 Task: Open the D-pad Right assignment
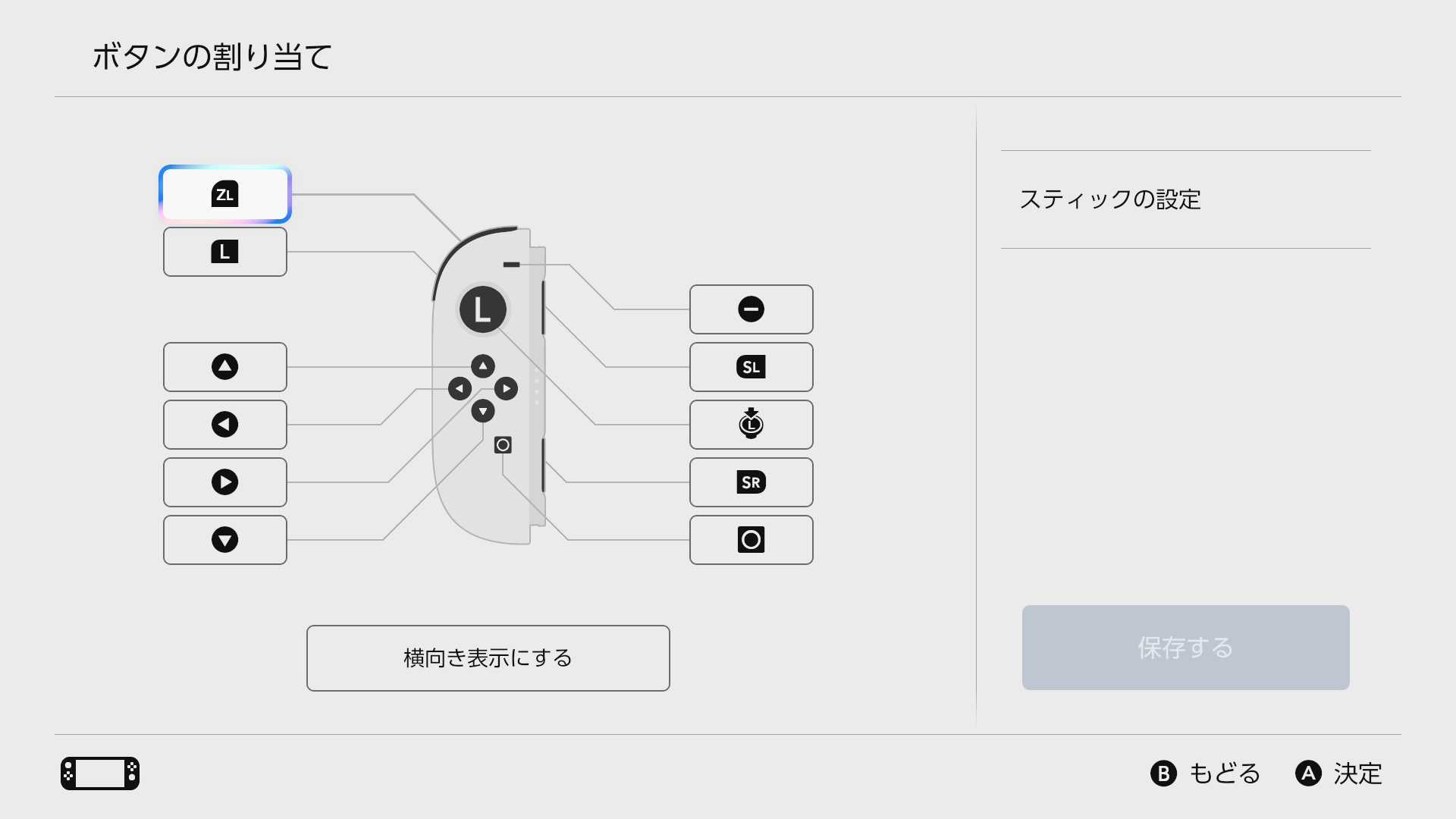224,482
